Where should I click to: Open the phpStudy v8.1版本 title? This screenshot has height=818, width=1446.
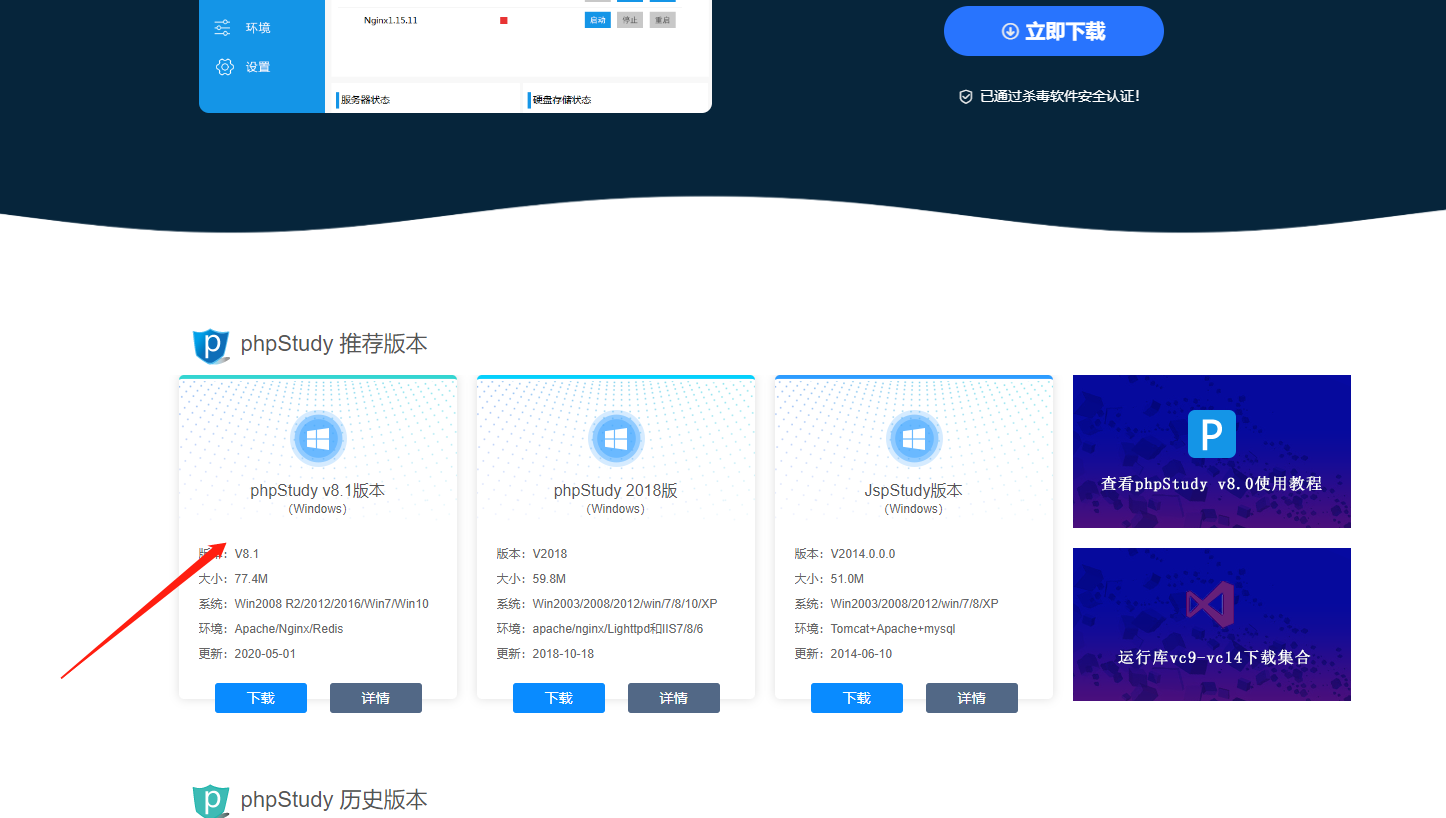pyautogui.click(x=318, y=491)
